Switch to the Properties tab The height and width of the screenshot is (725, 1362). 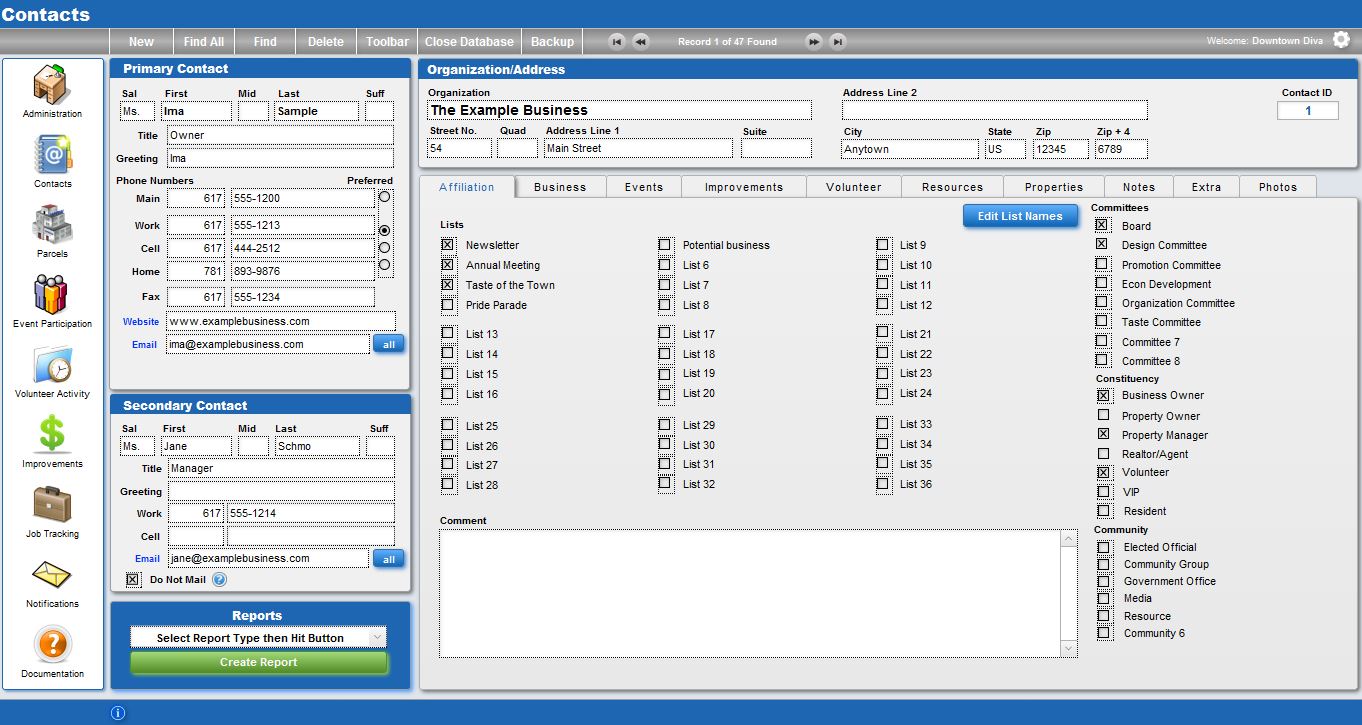[x=1053, y=187]
